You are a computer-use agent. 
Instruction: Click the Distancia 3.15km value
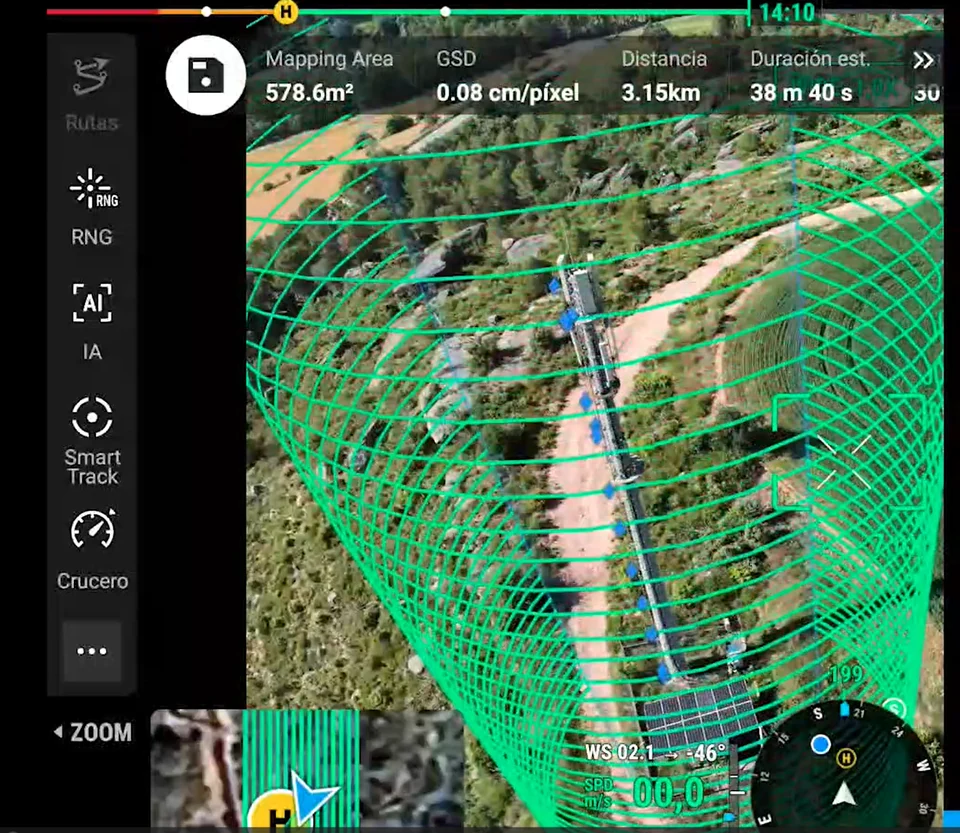661,93
